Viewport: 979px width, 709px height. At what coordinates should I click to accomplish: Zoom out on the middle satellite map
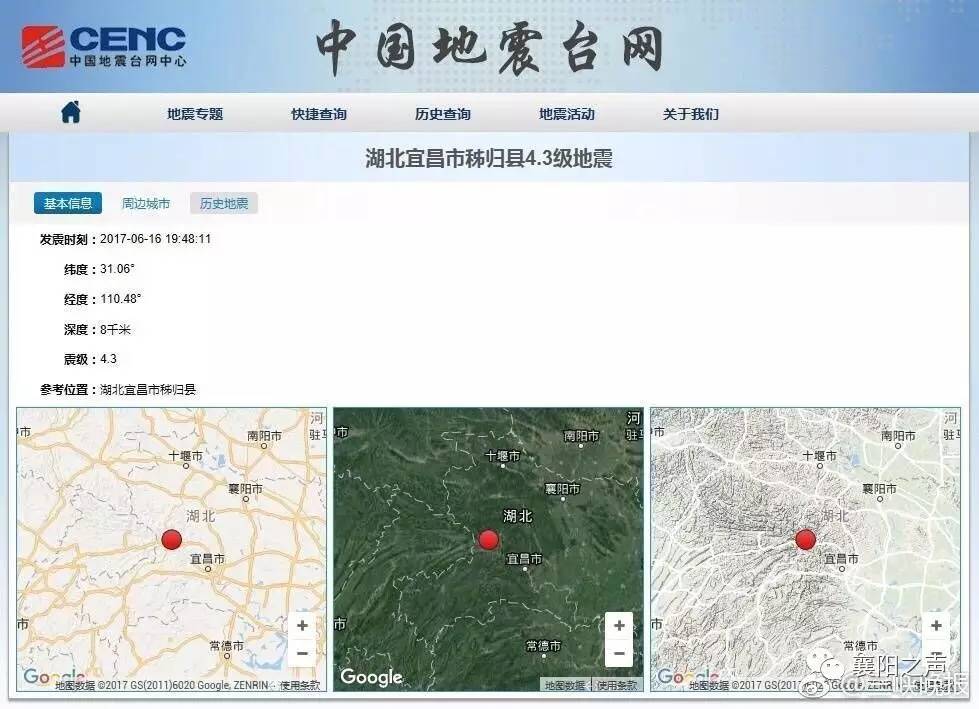point(617,655)
